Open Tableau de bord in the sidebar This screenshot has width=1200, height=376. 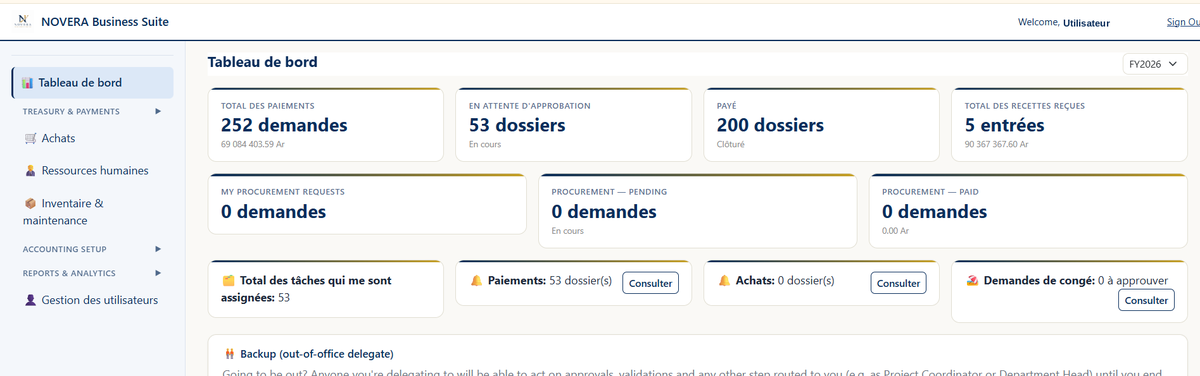click(92, 83)
